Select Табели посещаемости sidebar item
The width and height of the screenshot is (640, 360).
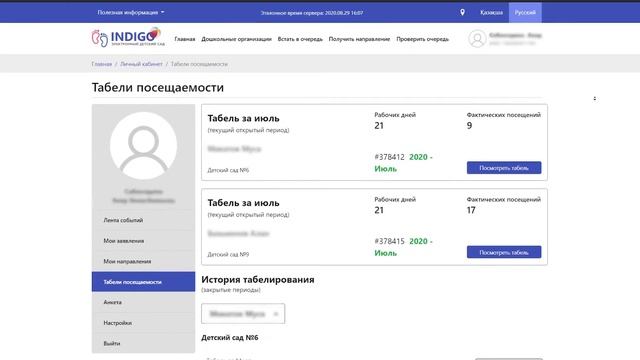click(x=143, y=282)
